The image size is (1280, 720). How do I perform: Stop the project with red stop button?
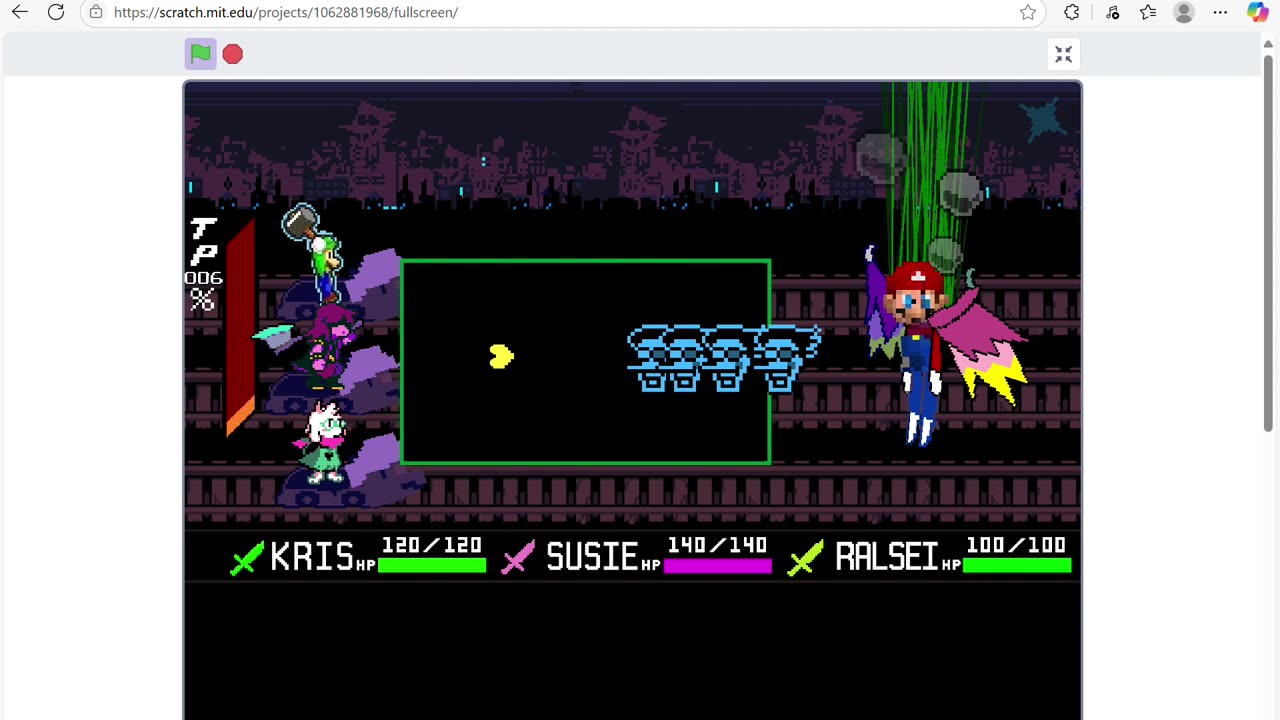click(x=233, y=54)
